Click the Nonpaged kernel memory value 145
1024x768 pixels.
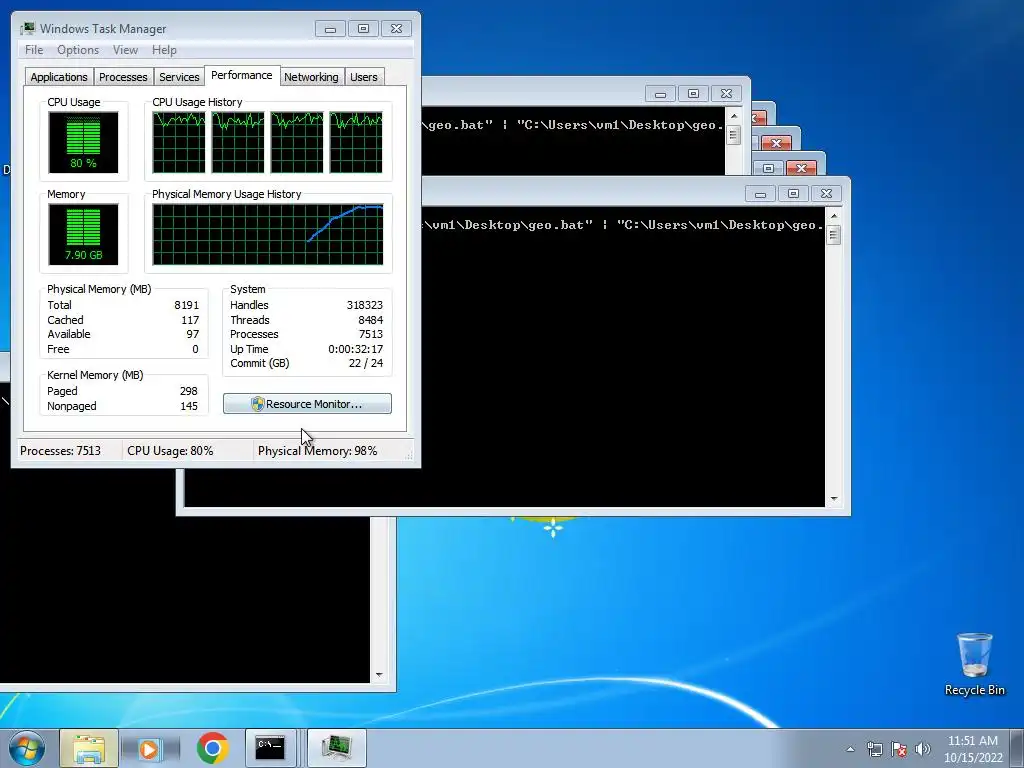click(x=188, y=406)
